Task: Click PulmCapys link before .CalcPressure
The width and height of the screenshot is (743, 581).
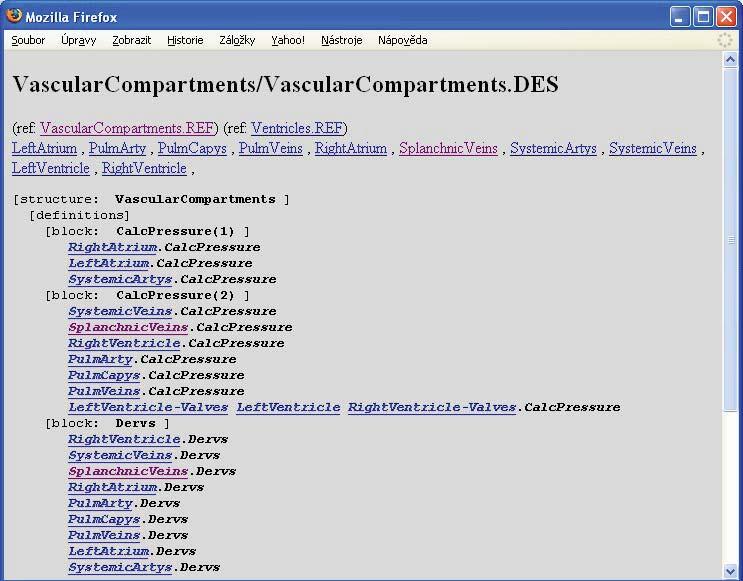Action: (x=104, y=375)
